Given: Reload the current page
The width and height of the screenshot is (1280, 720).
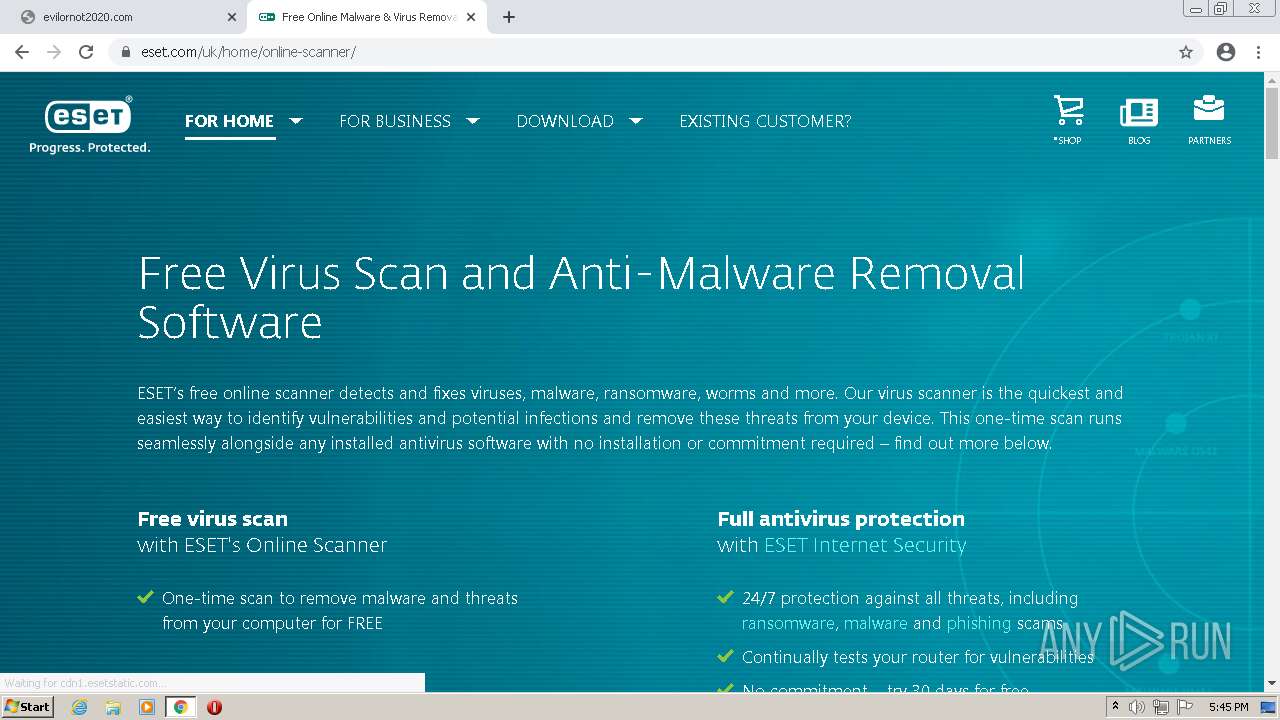Looking at the screenshot, I should 86,52.
